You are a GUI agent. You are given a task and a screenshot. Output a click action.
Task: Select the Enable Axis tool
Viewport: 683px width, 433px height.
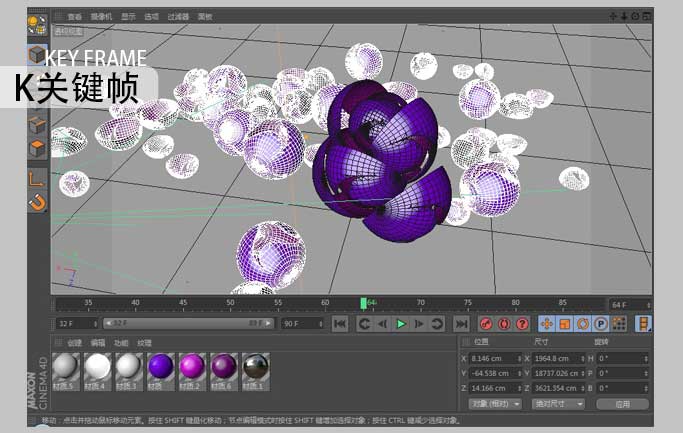(37, 179)
